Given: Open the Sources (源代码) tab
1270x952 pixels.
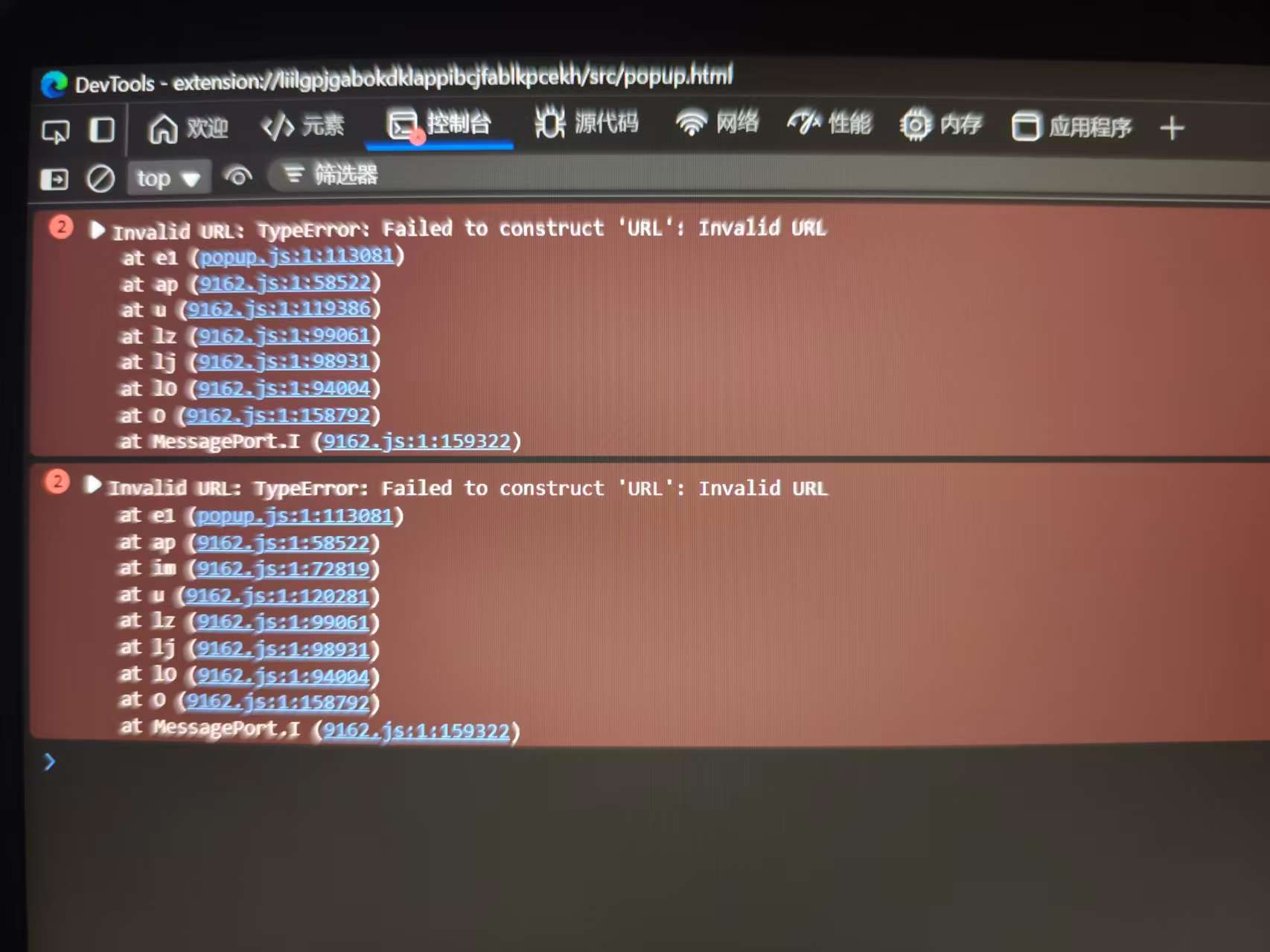Looking at the screenshot, I should click(x=587, y=124).
